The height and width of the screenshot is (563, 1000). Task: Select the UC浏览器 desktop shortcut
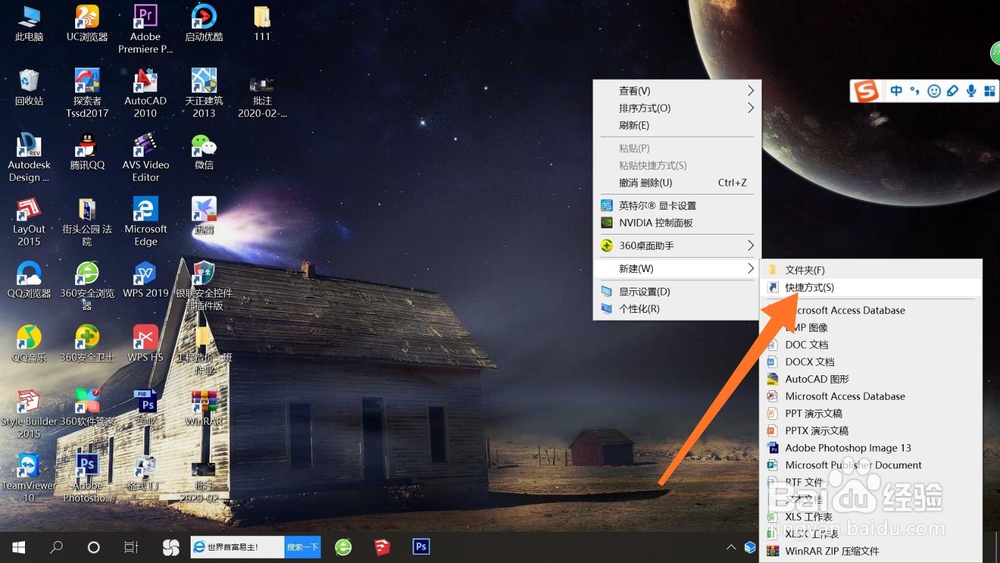pos(87,23)
